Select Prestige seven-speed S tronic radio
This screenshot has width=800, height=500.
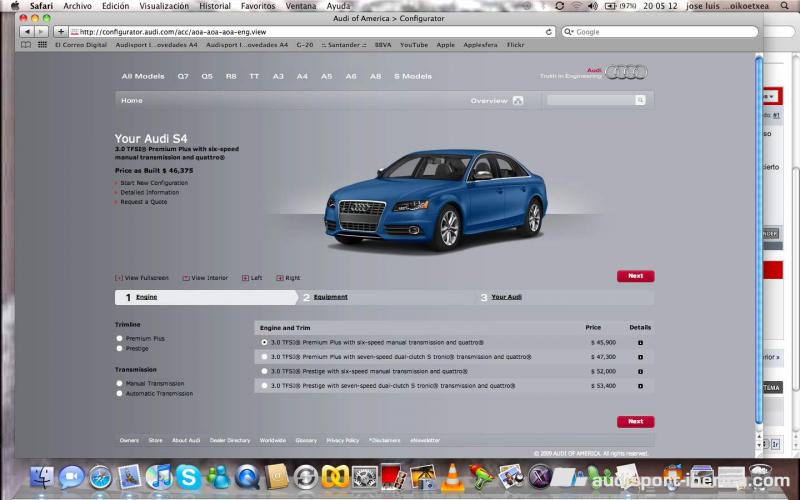click(x=264, y=386)
